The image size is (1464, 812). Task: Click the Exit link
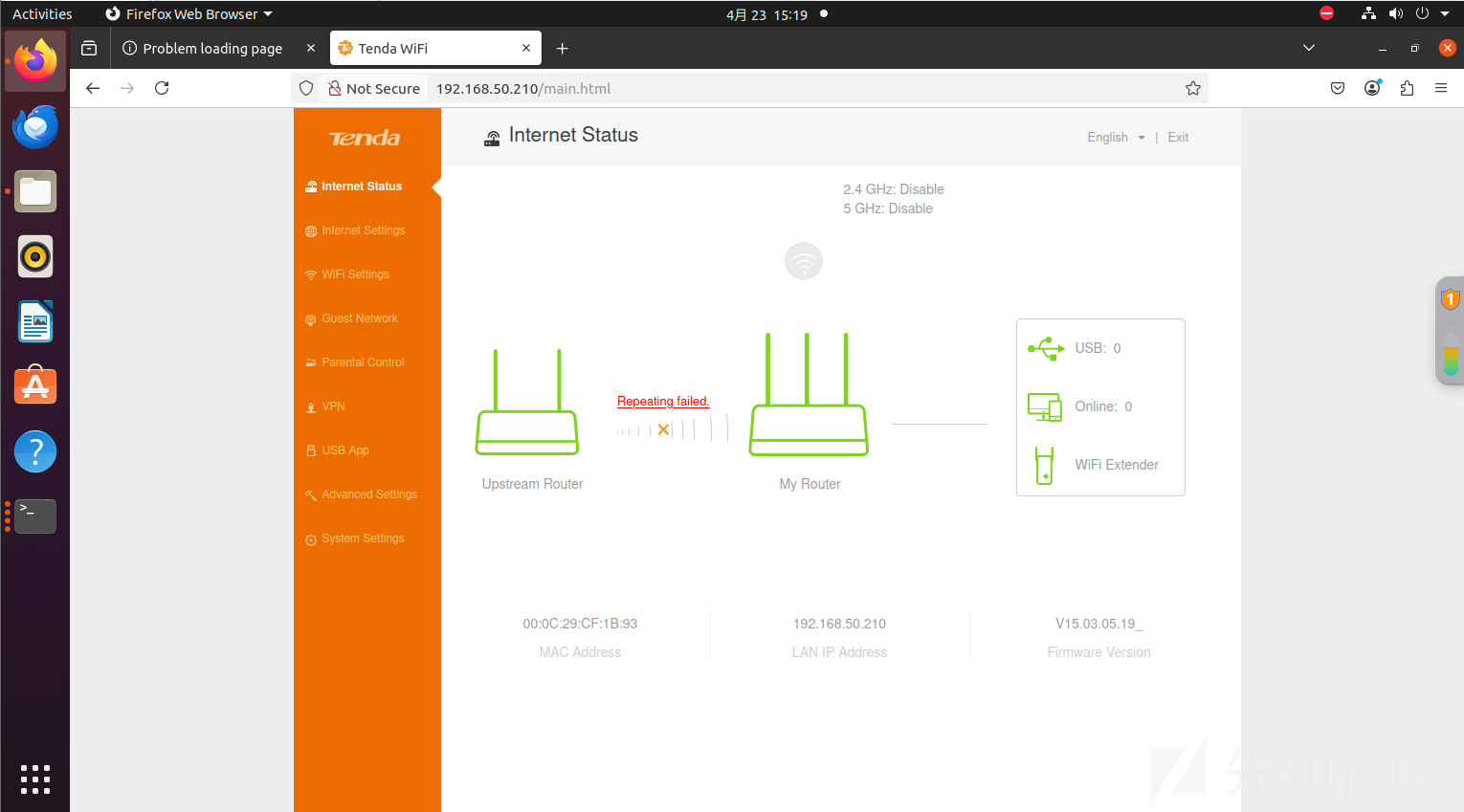1178,138
